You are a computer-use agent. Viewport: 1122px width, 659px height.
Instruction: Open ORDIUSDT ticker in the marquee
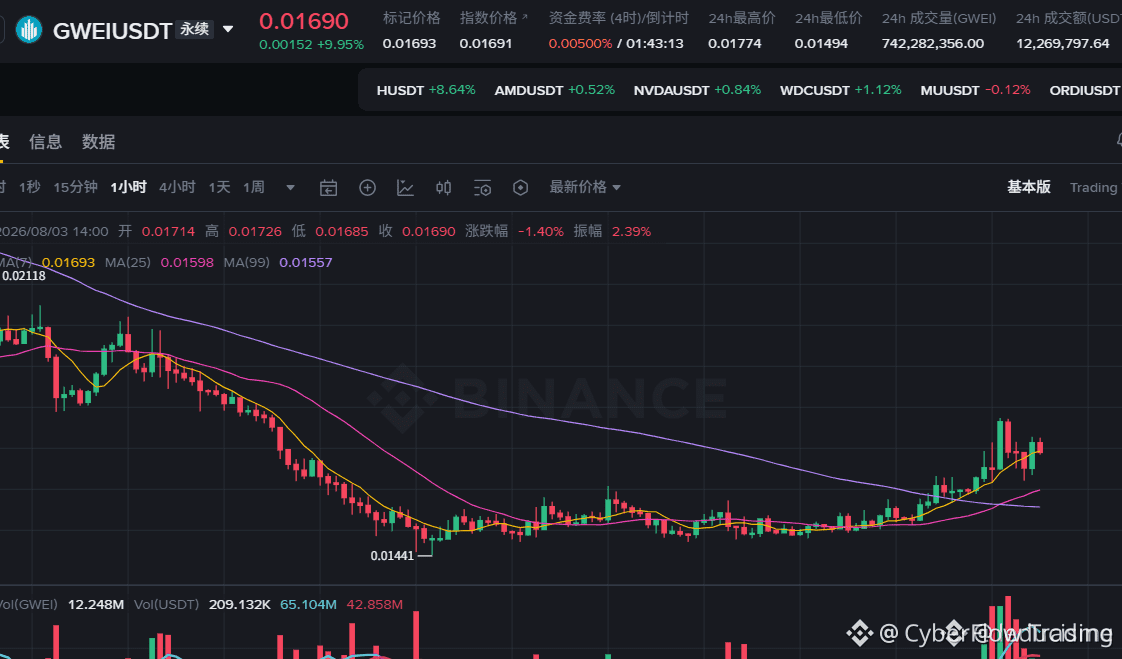tap(1085, 90)
